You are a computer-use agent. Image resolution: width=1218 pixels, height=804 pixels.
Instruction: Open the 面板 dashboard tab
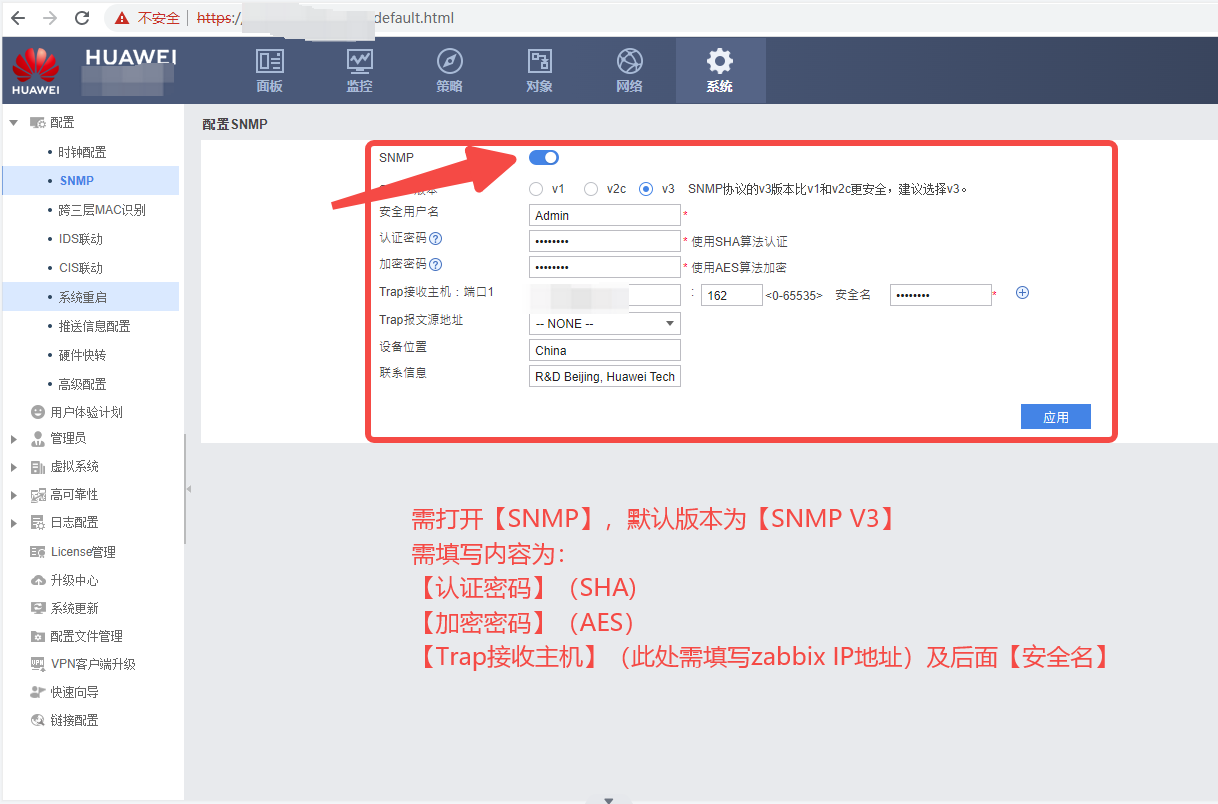270,70
